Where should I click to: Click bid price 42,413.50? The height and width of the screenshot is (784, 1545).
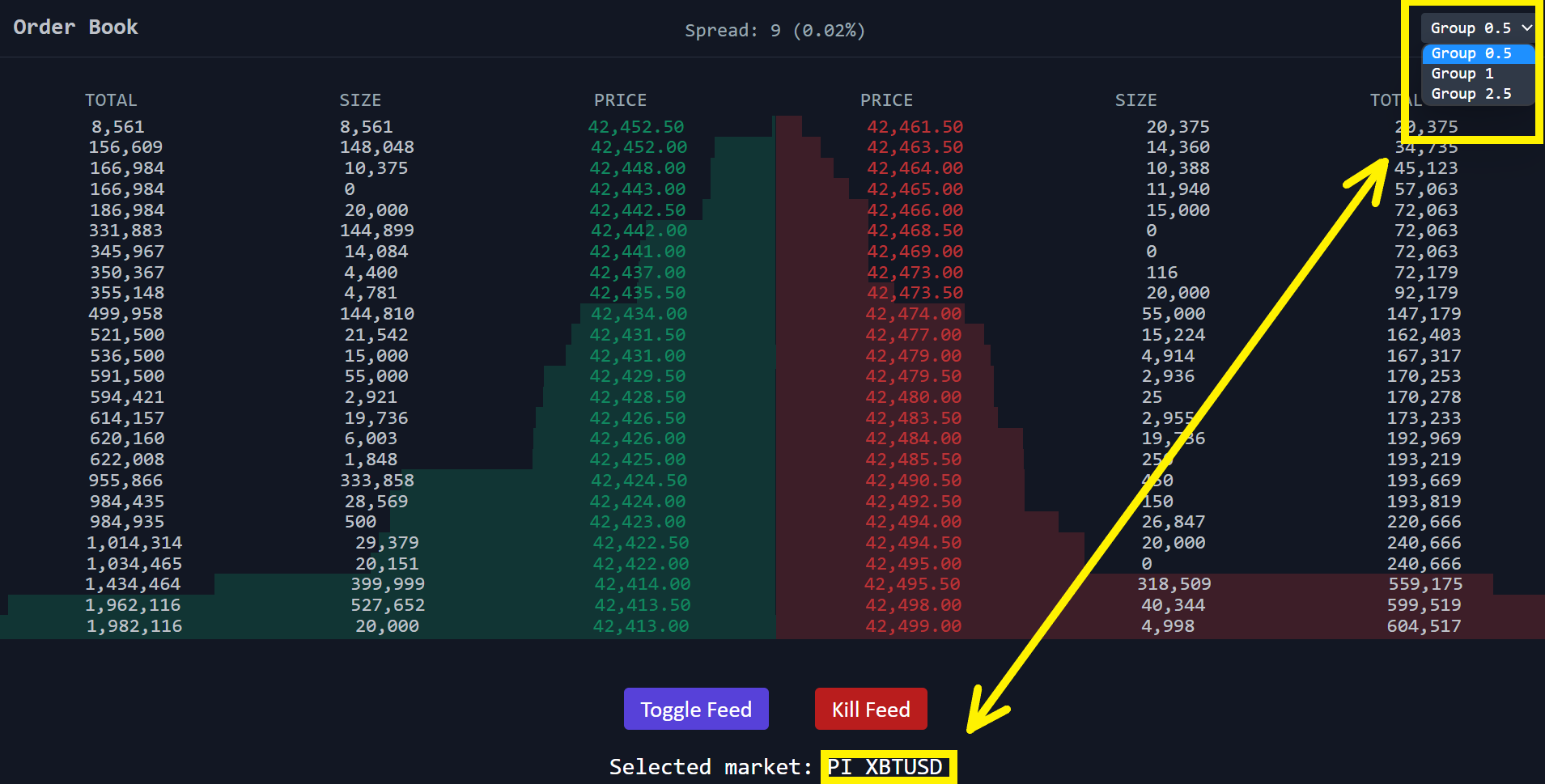pyautogui.click(x=643, y=605)
